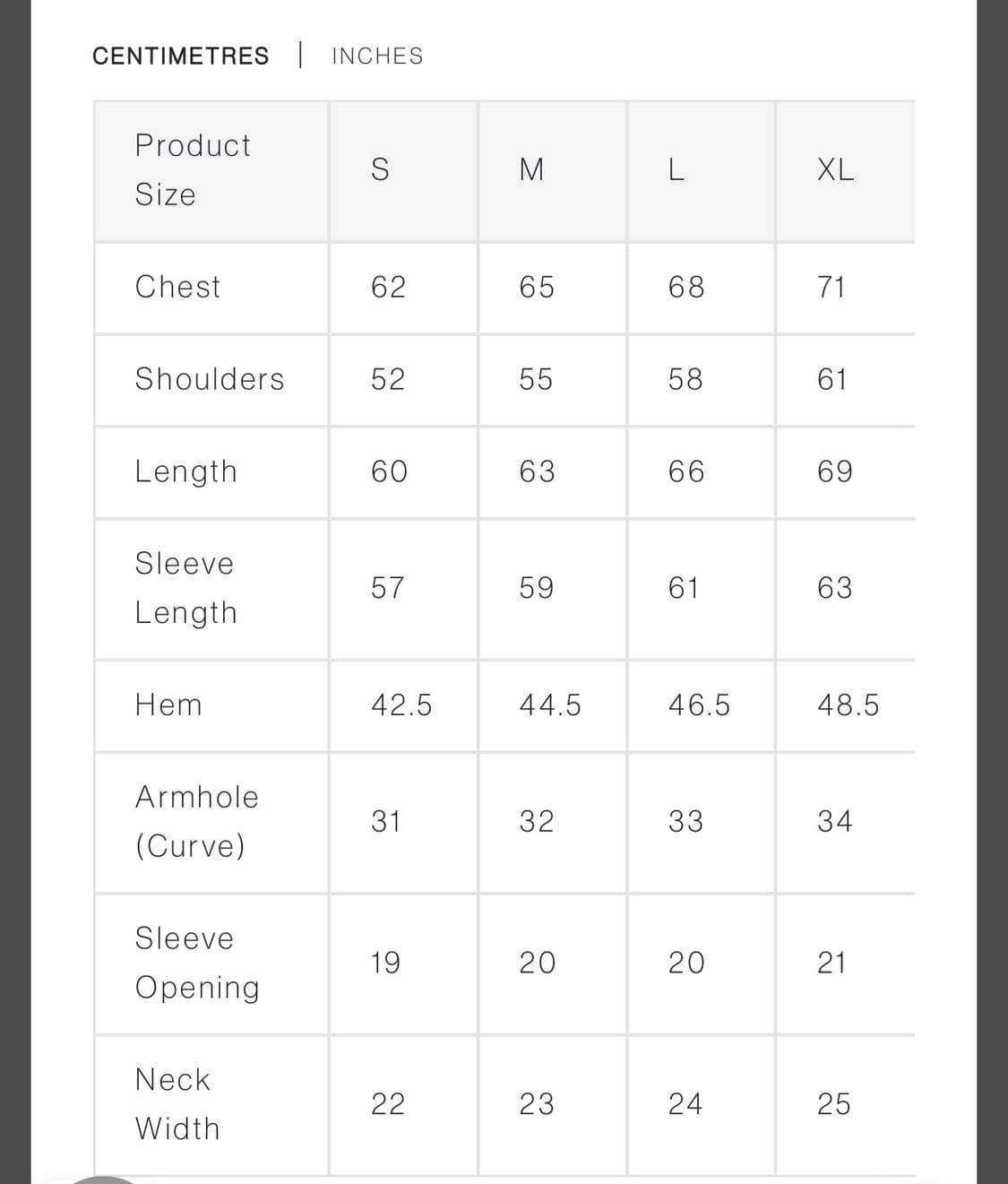
Task: Click the Hem value 42.5 for S
Action: [401, 705]
